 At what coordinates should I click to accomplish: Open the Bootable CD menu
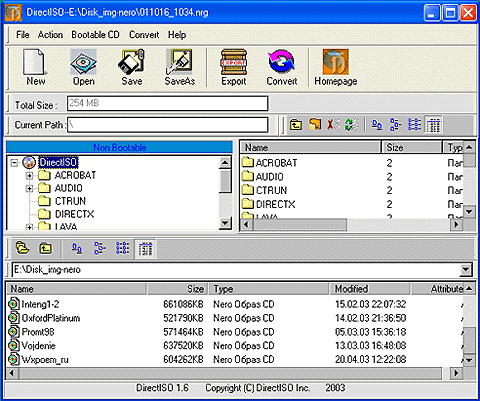tap(95, 35)
